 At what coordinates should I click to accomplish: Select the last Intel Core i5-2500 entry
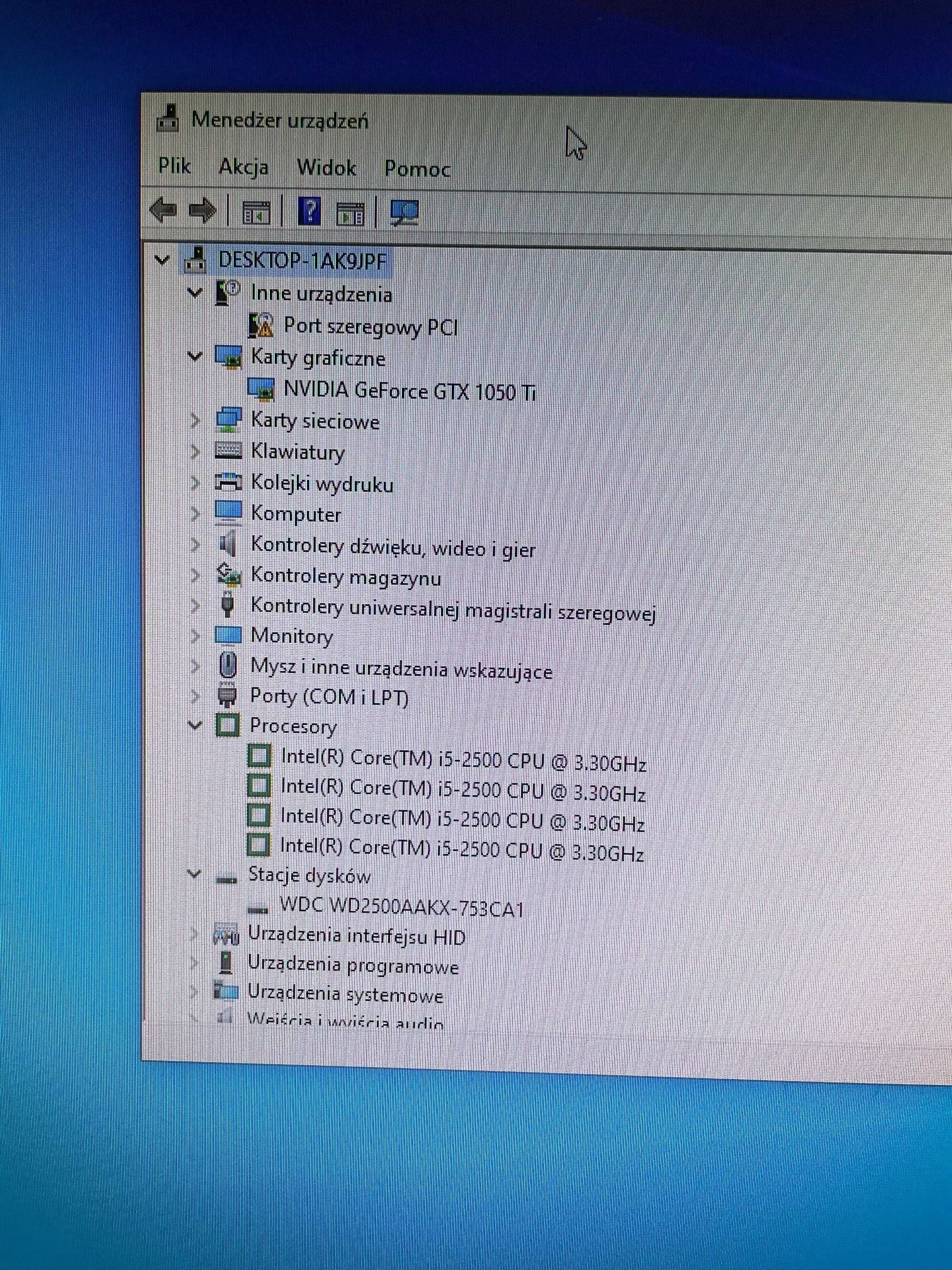pyautogui.click(x=462, y=850)
